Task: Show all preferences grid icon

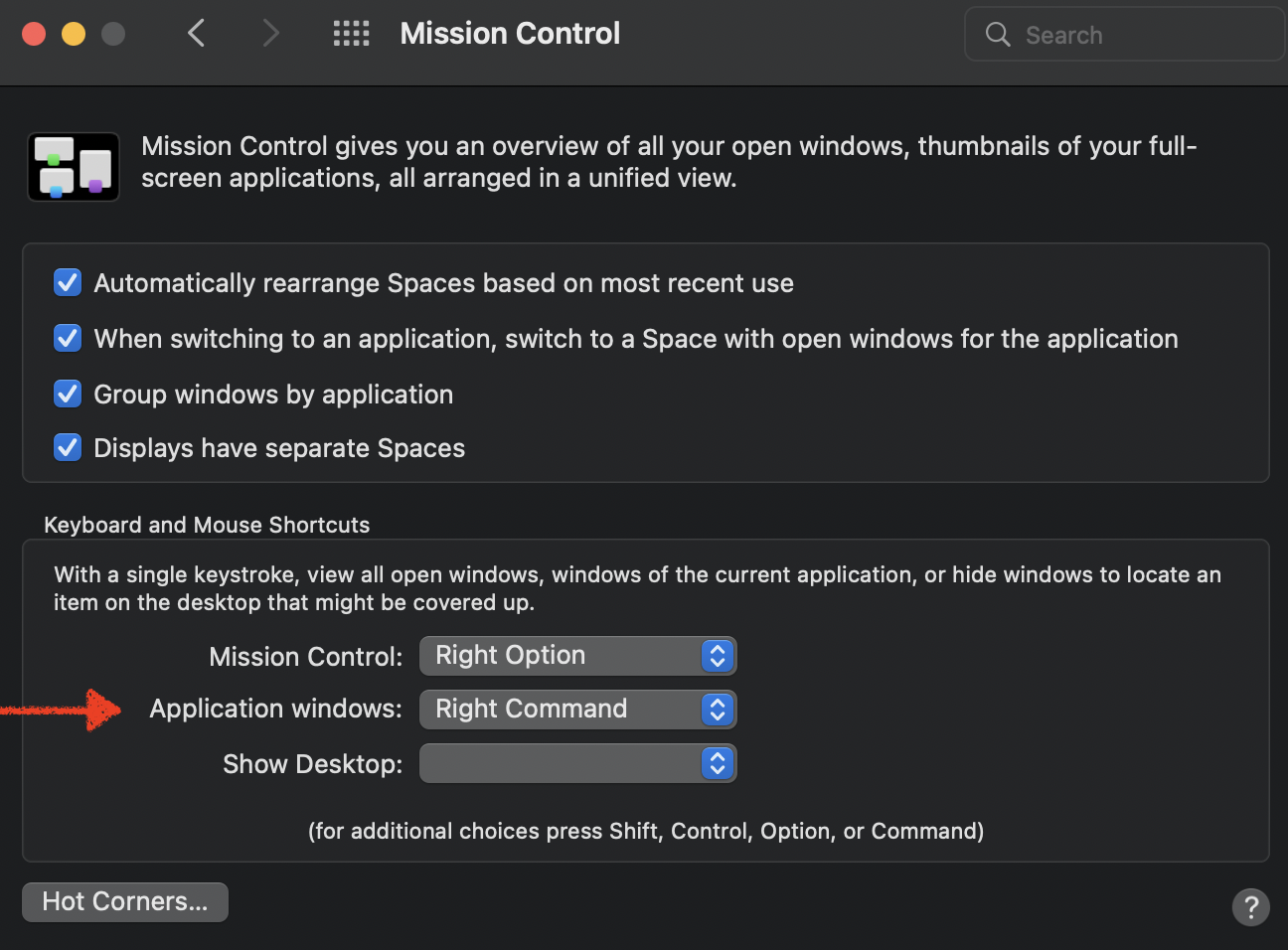Action: click(351, 34)
